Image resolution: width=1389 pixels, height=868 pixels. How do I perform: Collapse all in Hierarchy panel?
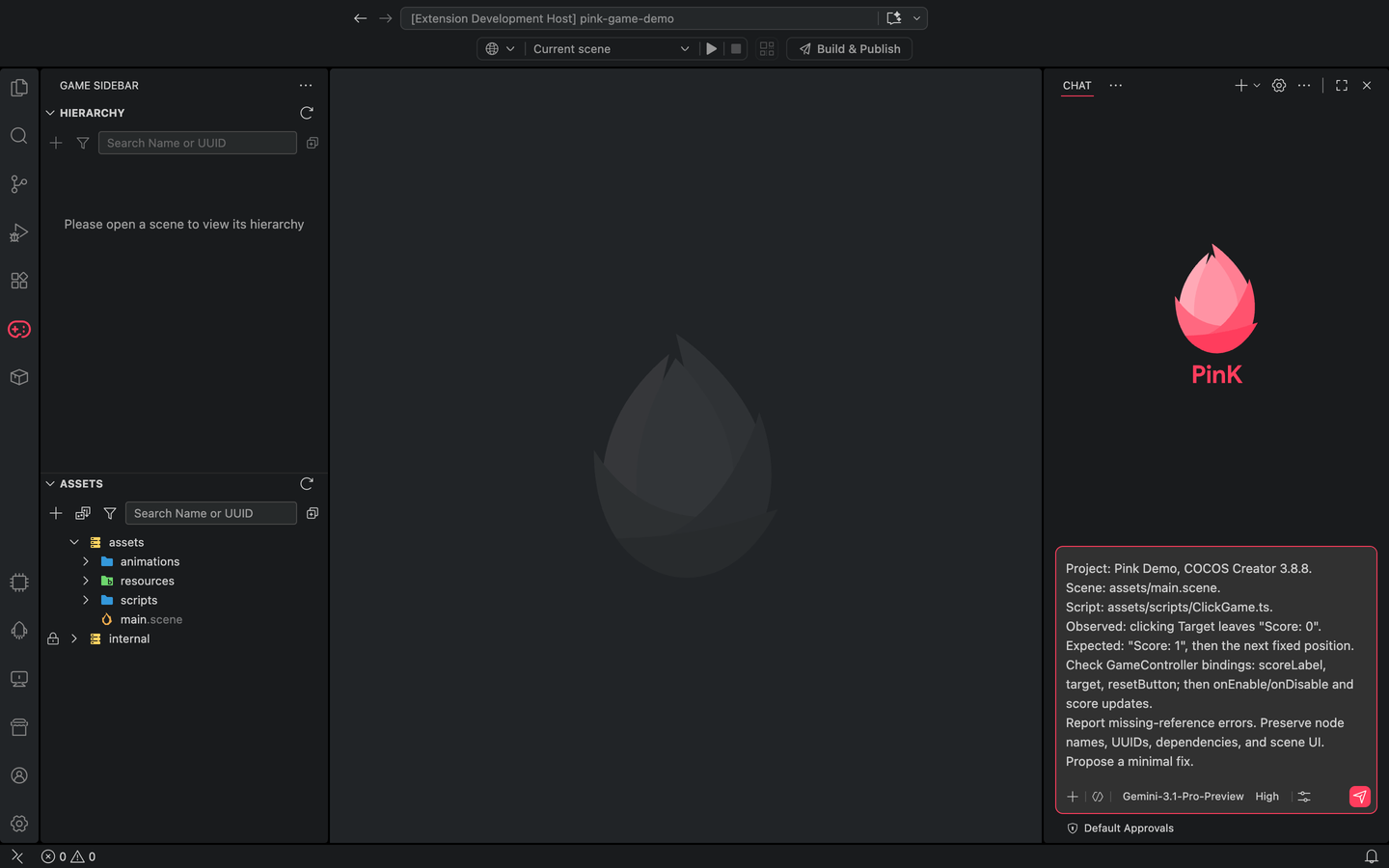(x=313, y=143)
